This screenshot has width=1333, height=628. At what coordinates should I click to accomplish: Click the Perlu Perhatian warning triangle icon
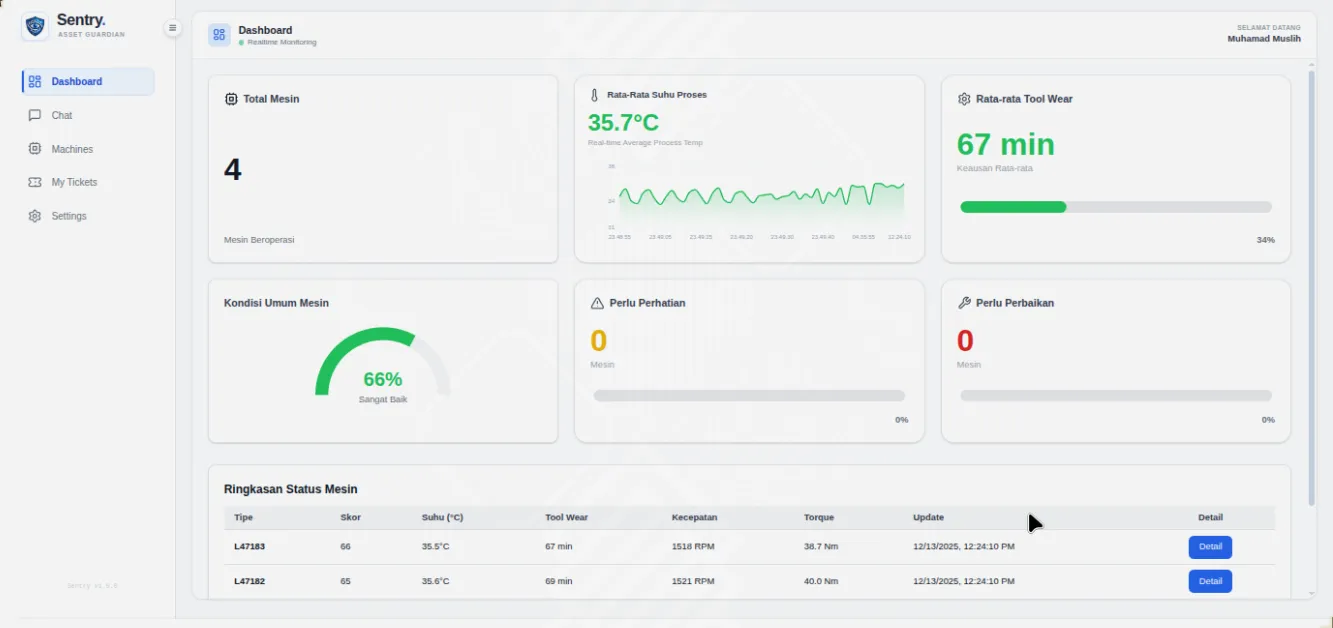point(597,303)
